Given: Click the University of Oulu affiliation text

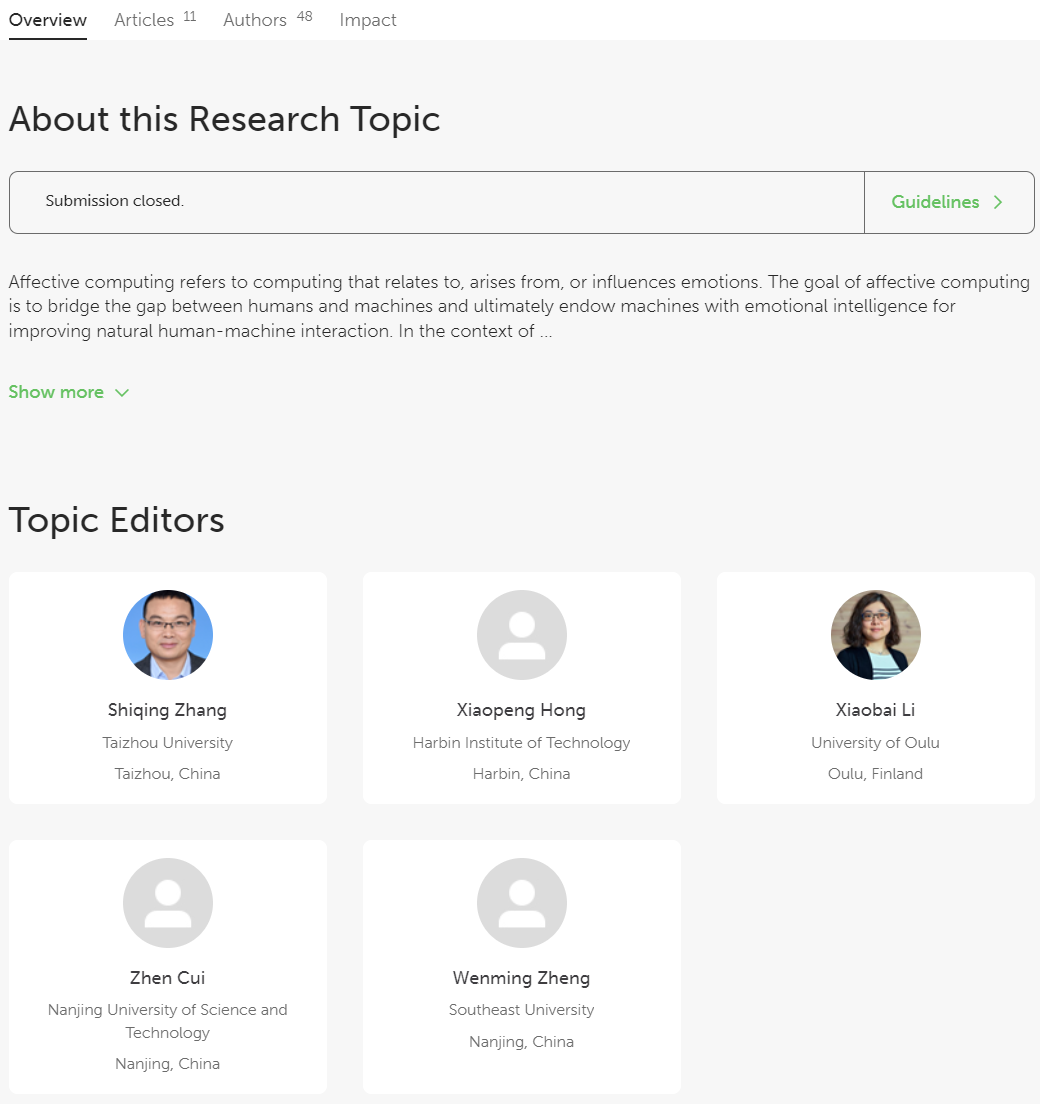Looking at the screenshot, I should (x=875, y=743).
